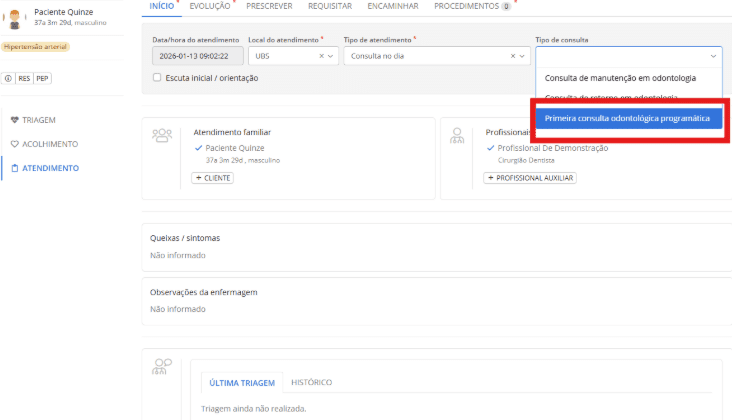Click the + CLIENTE button

click(212, 178)
